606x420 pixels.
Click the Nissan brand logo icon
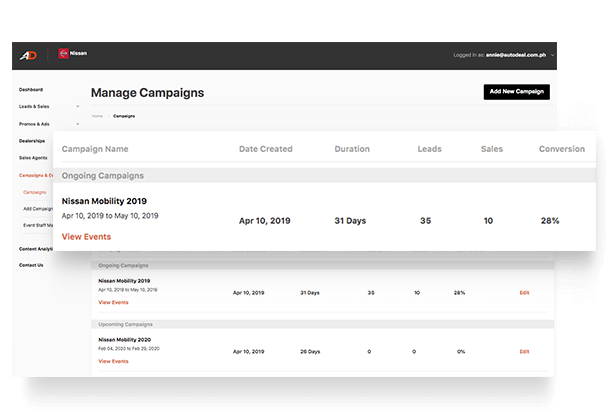coord(63,53)
